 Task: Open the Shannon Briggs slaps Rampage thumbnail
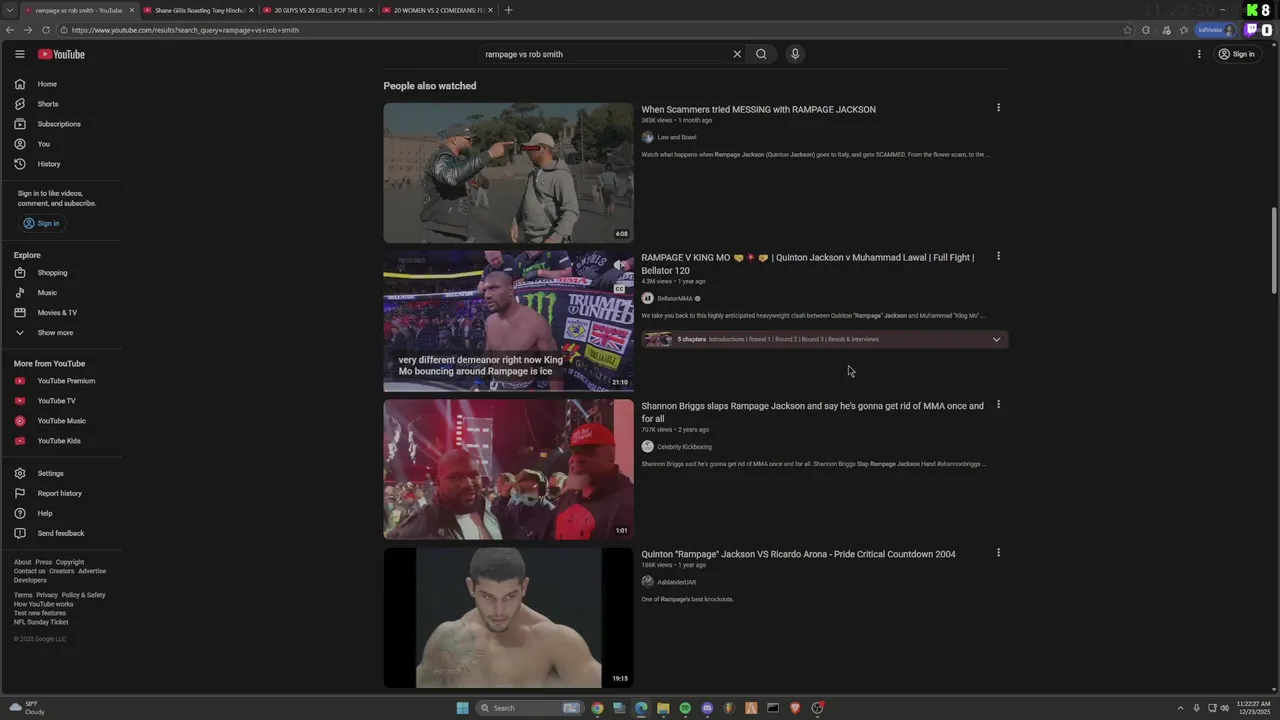coord(508,469)
